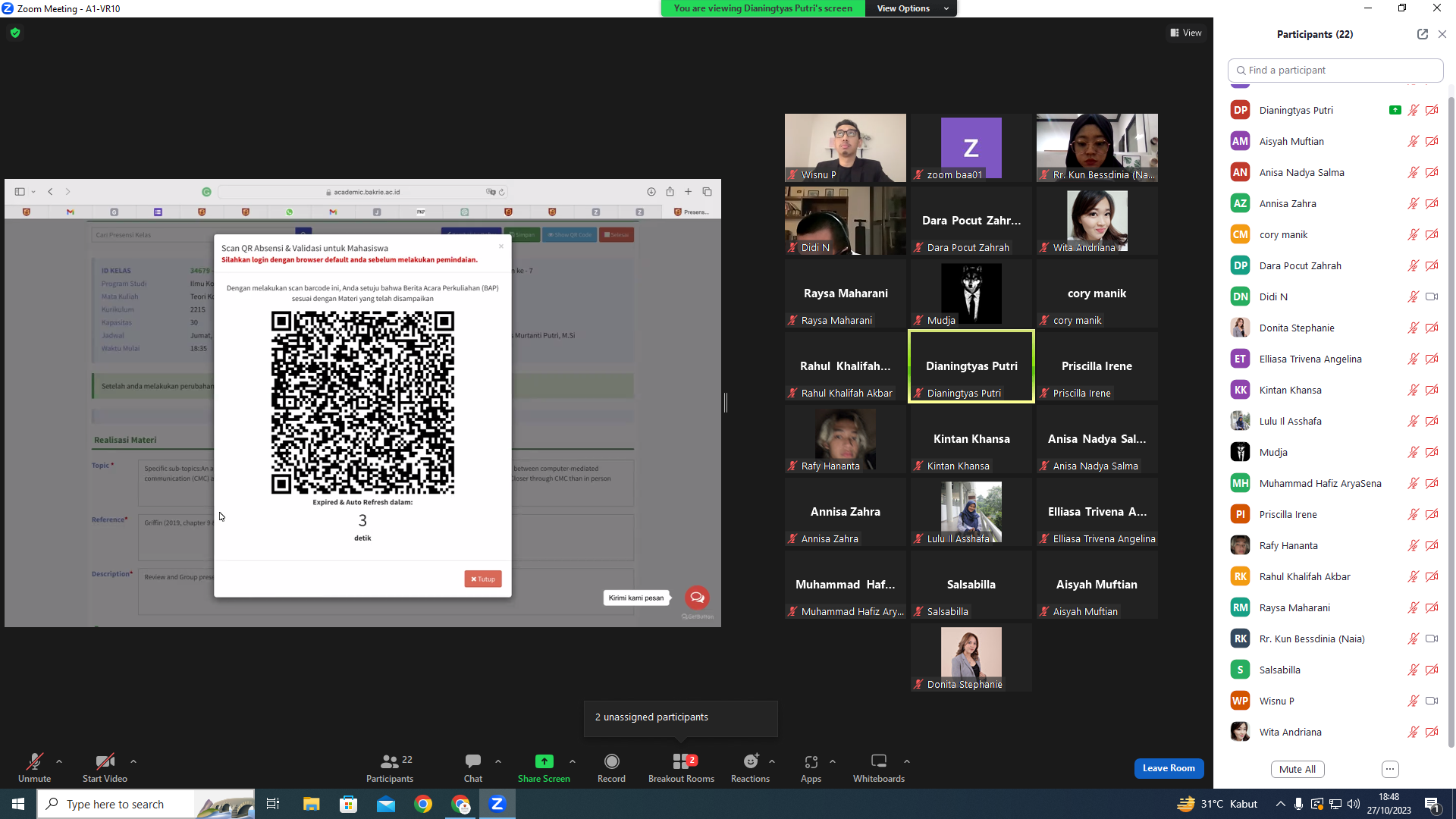Open the View Options dropdown
1456x819 pixels.
tap(912, 8)
